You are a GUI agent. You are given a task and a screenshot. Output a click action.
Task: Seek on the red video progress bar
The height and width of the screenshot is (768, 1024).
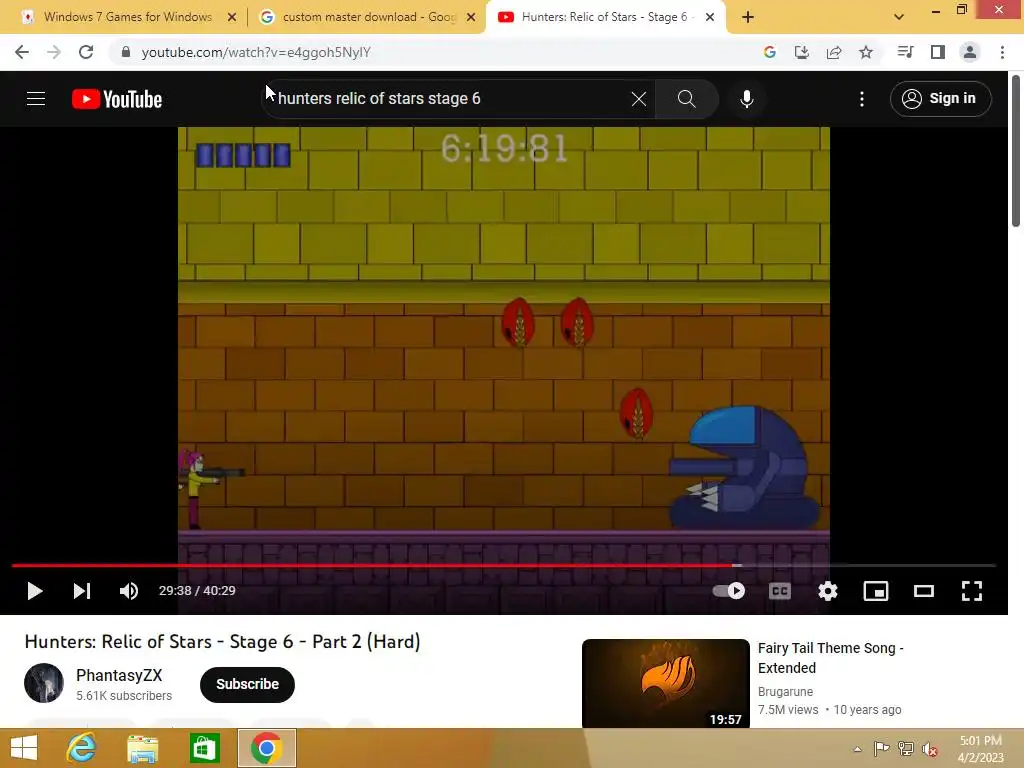point(504,565)
